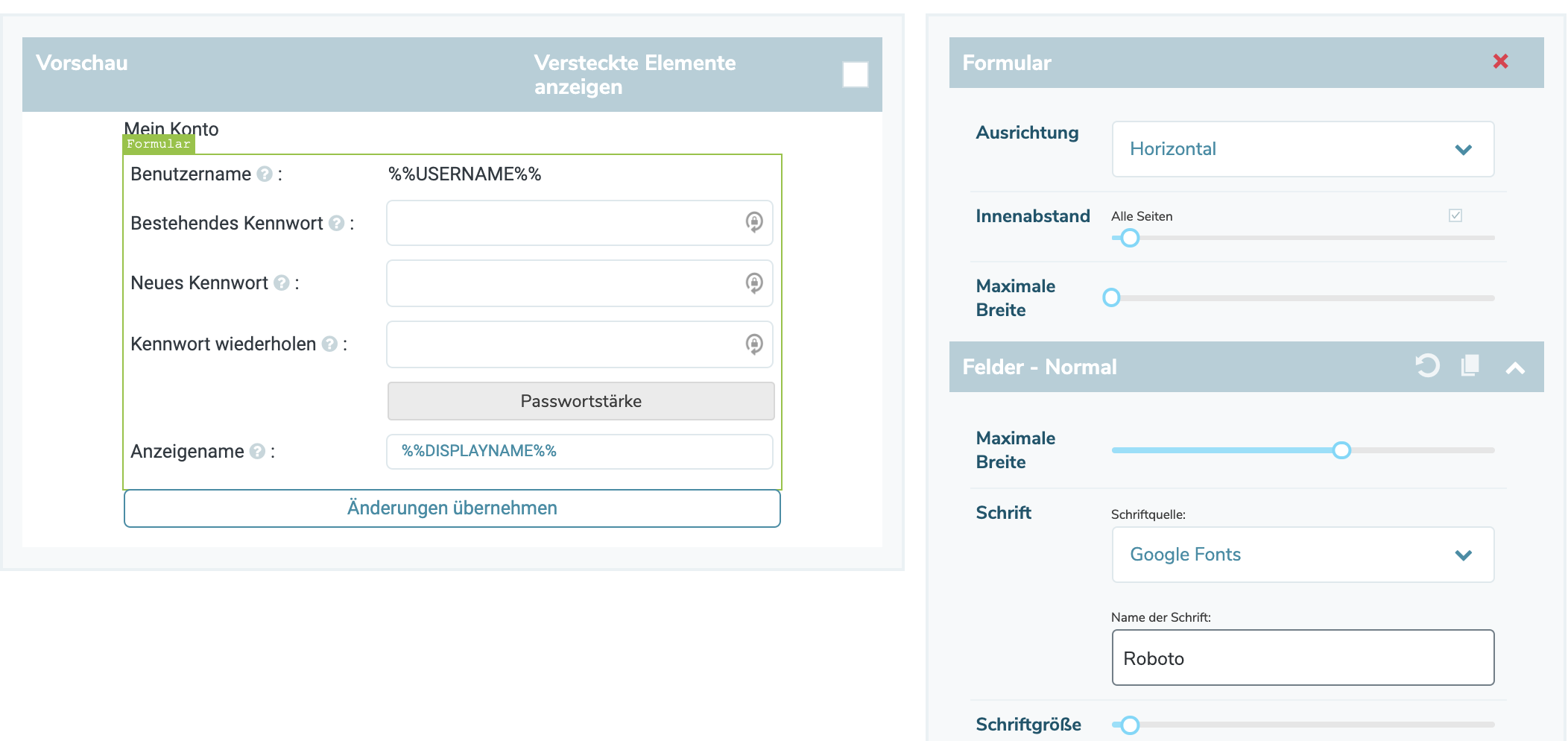Collapse the Felder - Normal section
1568x741 pixels.
click(x=1515, y=368)
